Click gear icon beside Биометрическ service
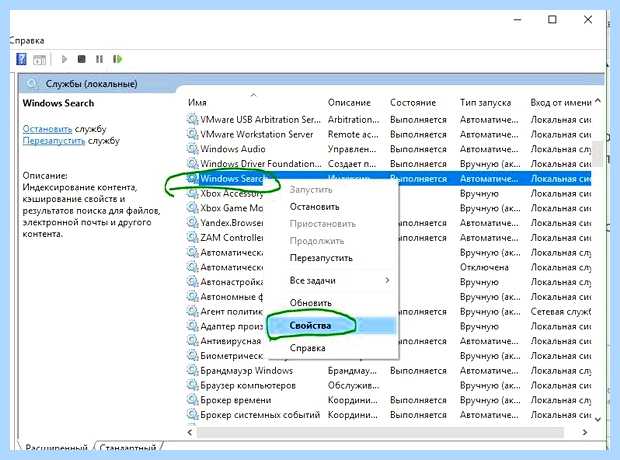 [x=192, y=356]
